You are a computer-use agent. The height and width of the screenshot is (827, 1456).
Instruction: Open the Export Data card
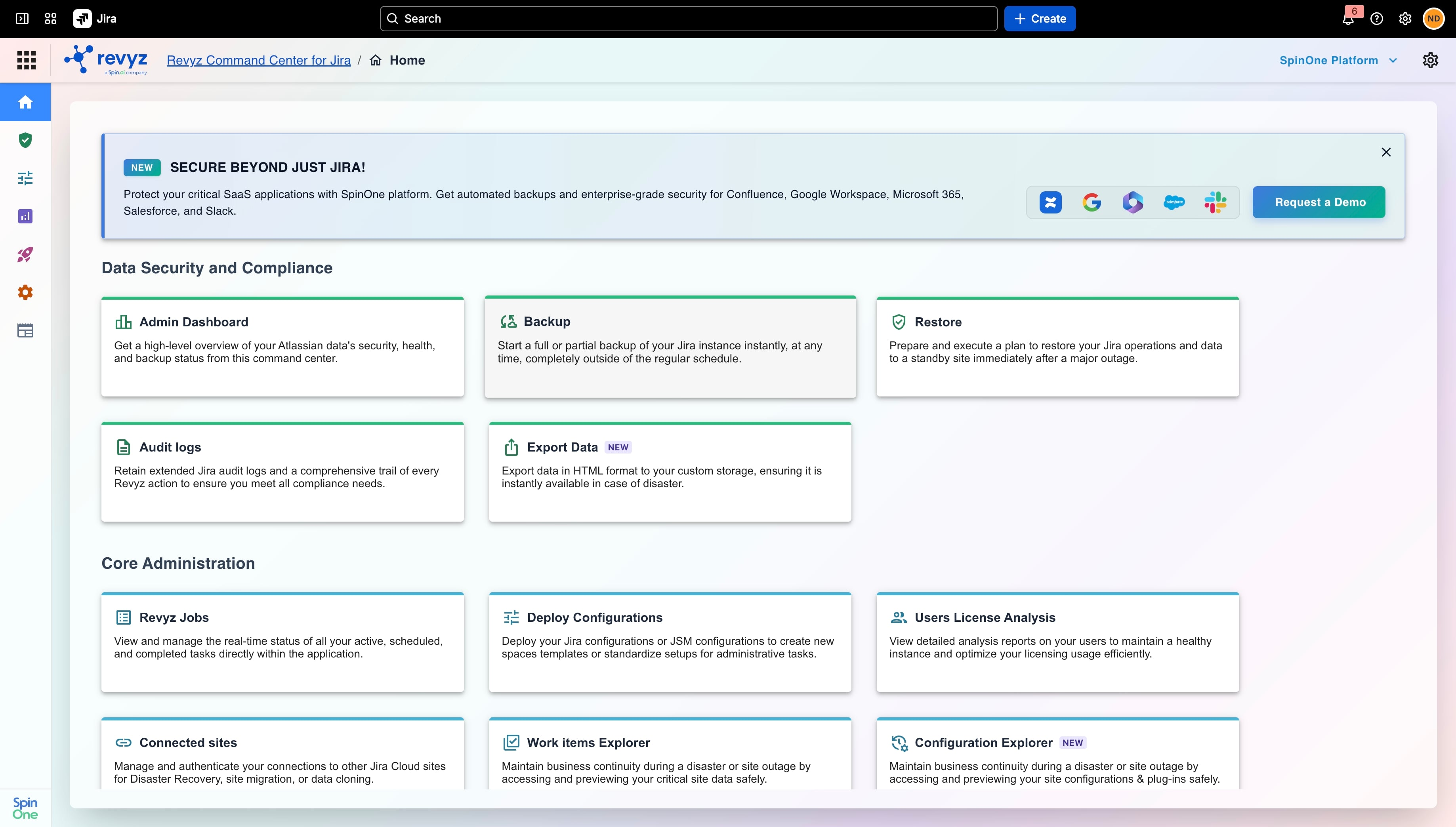click(670, 472)
